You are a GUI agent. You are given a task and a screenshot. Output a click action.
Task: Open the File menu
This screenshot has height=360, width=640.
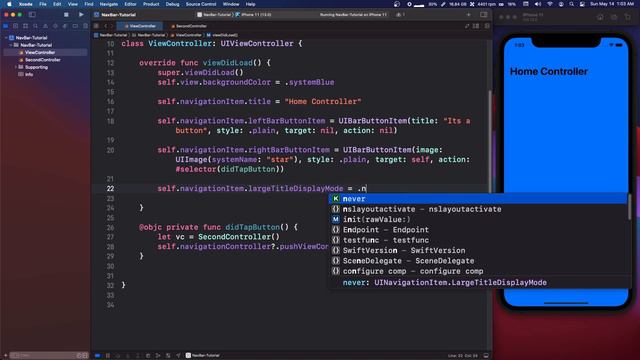43,4
